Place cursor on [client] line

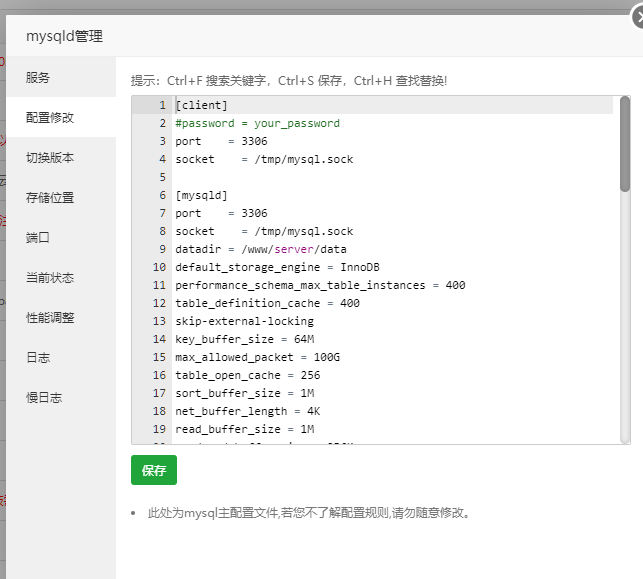pyautogui.click(x=201, y=105)
